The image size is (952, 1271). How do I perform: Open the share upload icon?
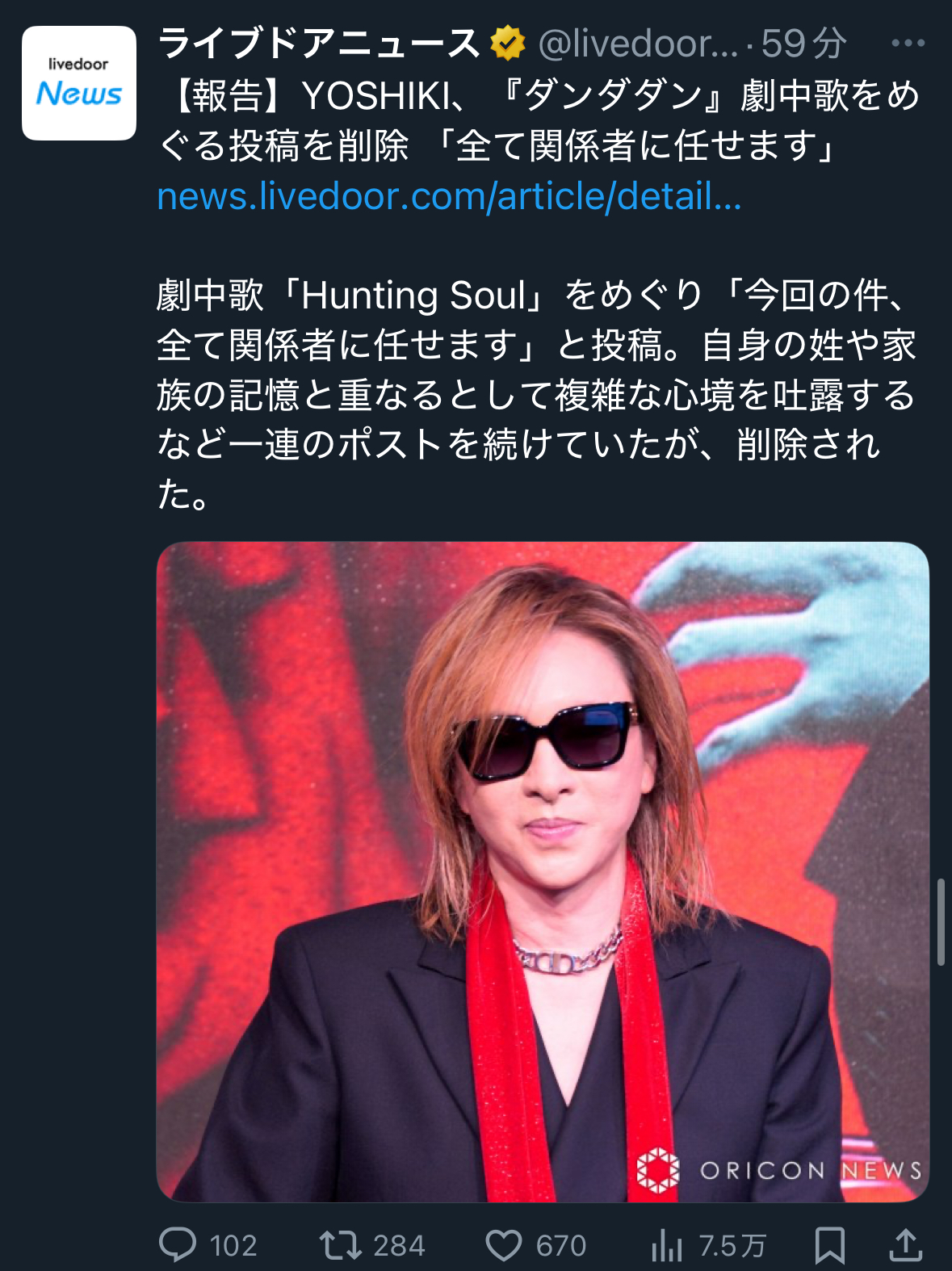[x=906, y=1244]
